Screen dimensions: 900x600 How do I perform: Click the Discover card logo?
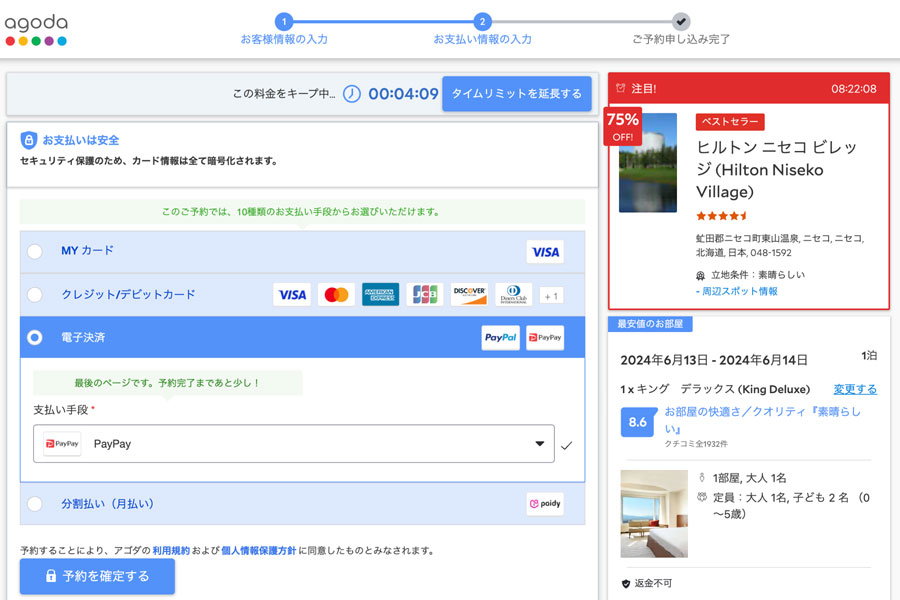tap(469, 295)
